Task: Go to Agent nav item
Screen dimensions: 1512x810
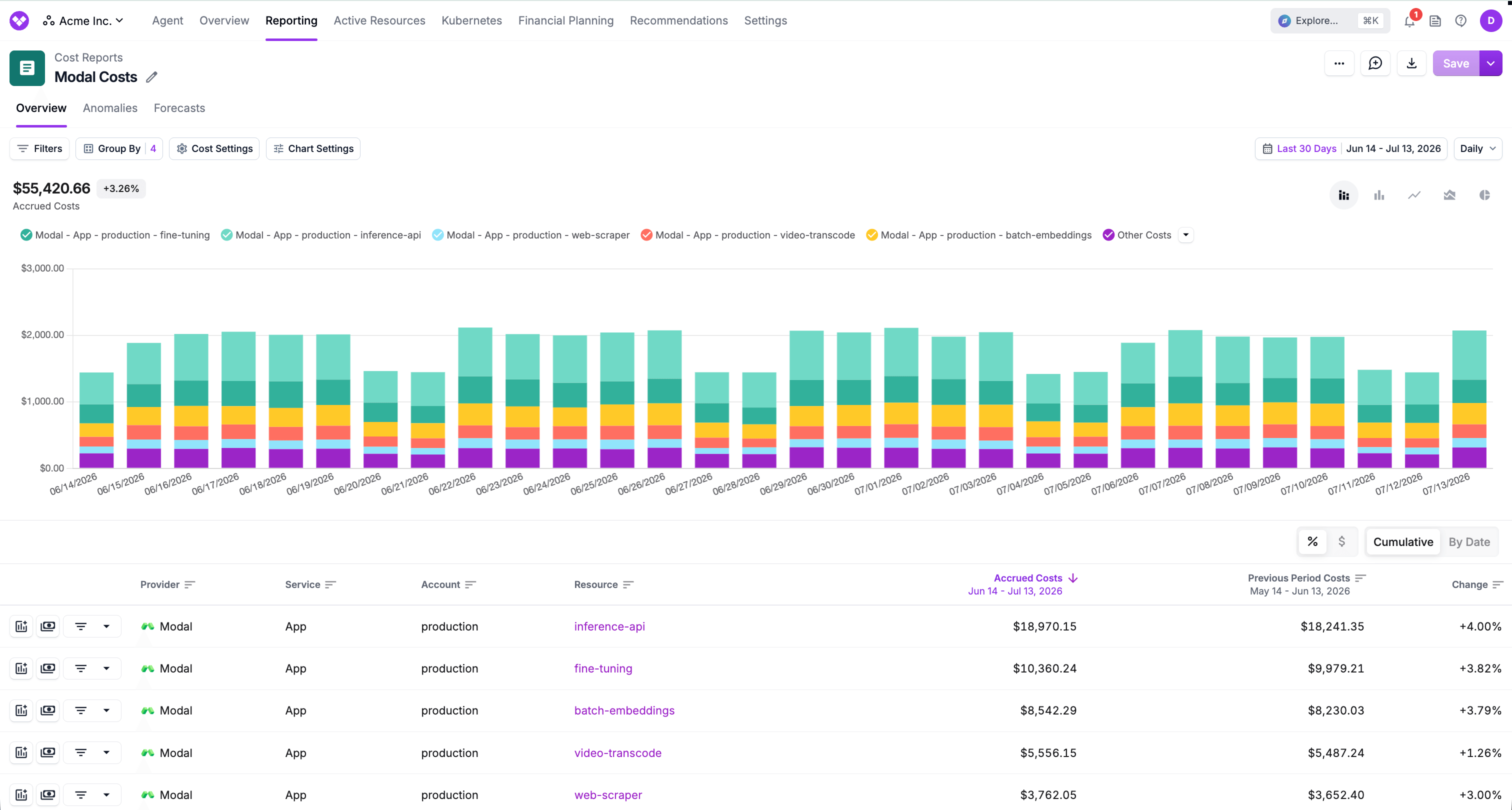Action: coord(167,20)
